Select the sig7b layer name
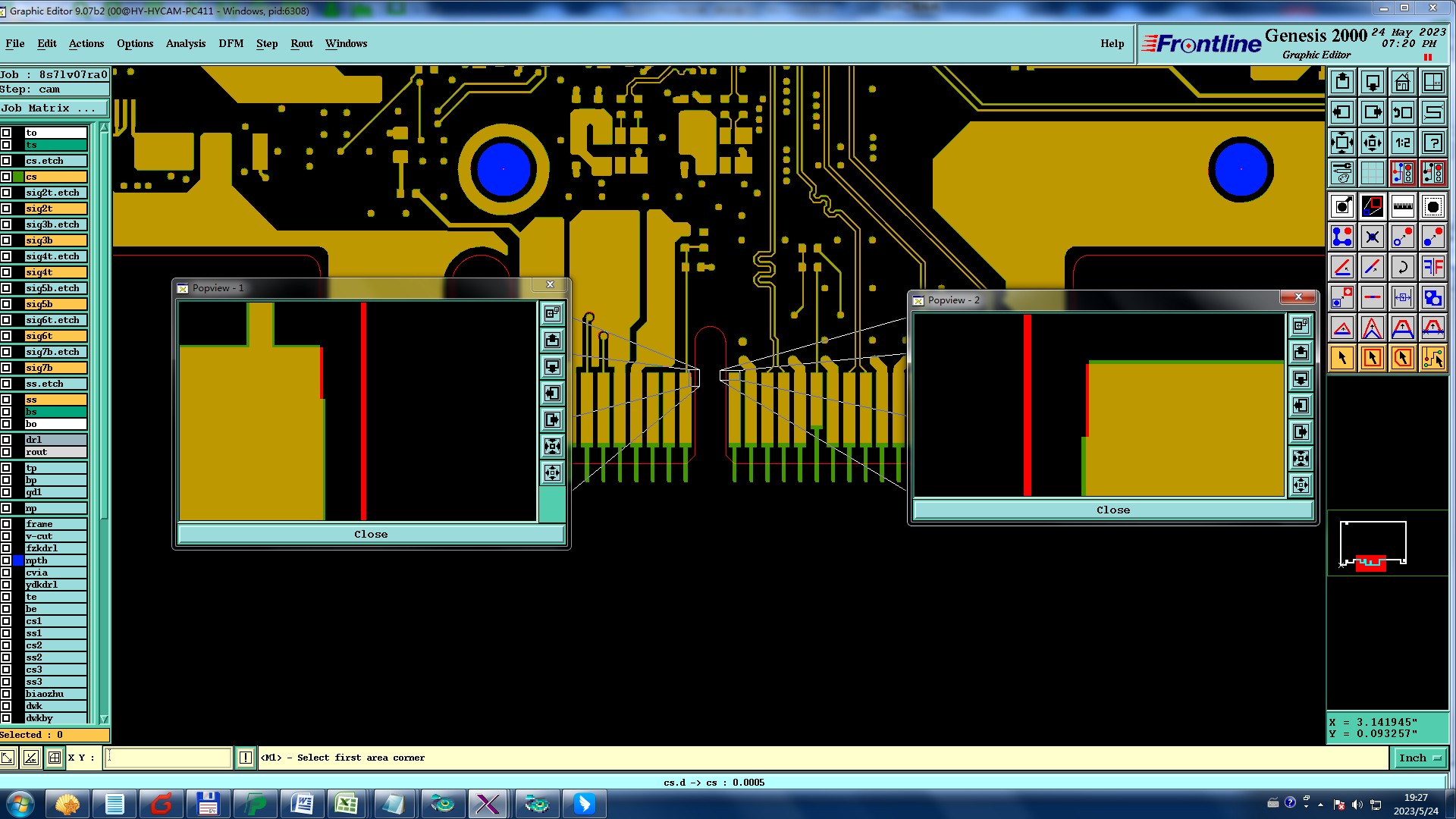Viewport: 1456px width, 819px height. (56, 368)
